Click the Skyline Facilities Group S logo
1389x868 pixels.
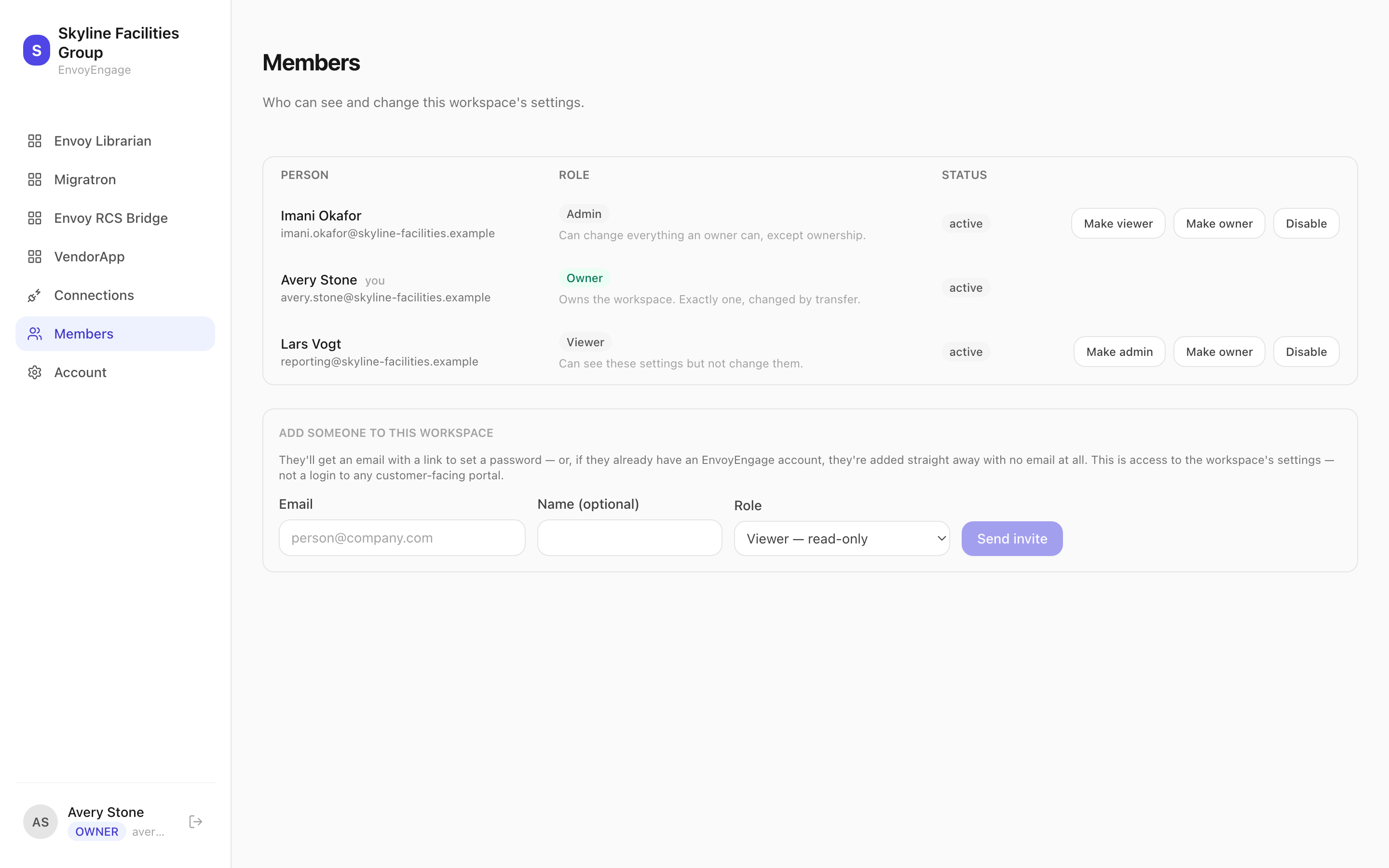[36, 50]
